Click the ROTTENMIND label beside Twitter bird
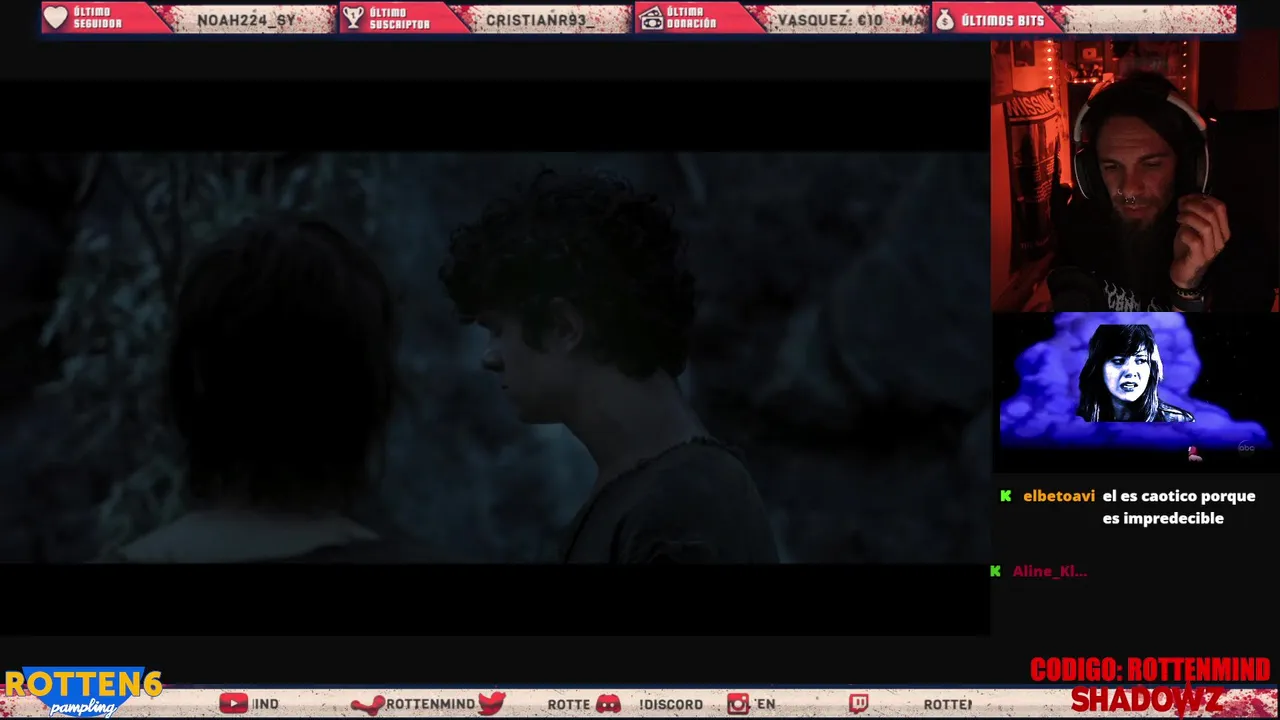The width and height of the screenshot is (1280, 720). (x=430, y=704)
